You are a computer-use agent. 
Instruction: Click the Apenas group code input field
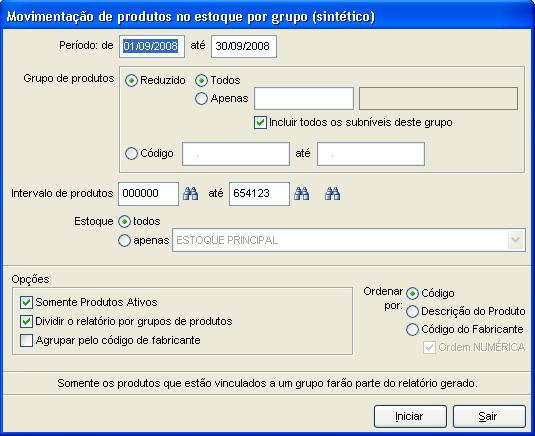click(x=304, y=99)
